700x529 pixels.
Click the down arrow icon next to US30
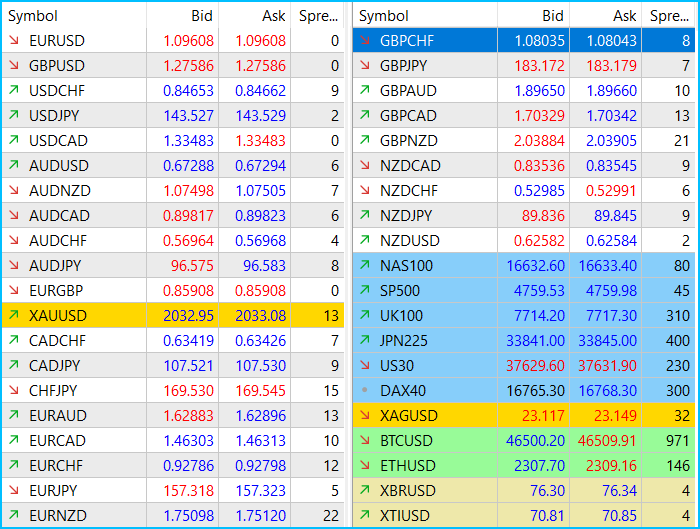tap(364, 366)
